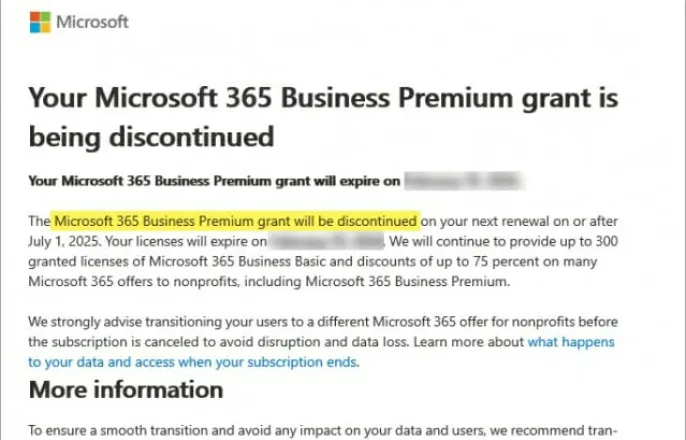Click the red square of Microsoft logo

pyautogui.click(x=35, y=17)
